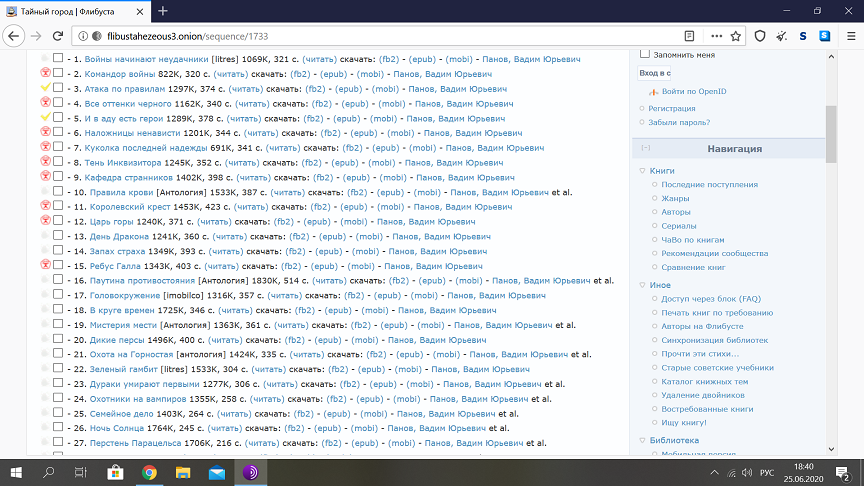The width and height of the screenshot is (864, 486).
Task: Open Chrome from the taskbar
Action: [149, 472]
